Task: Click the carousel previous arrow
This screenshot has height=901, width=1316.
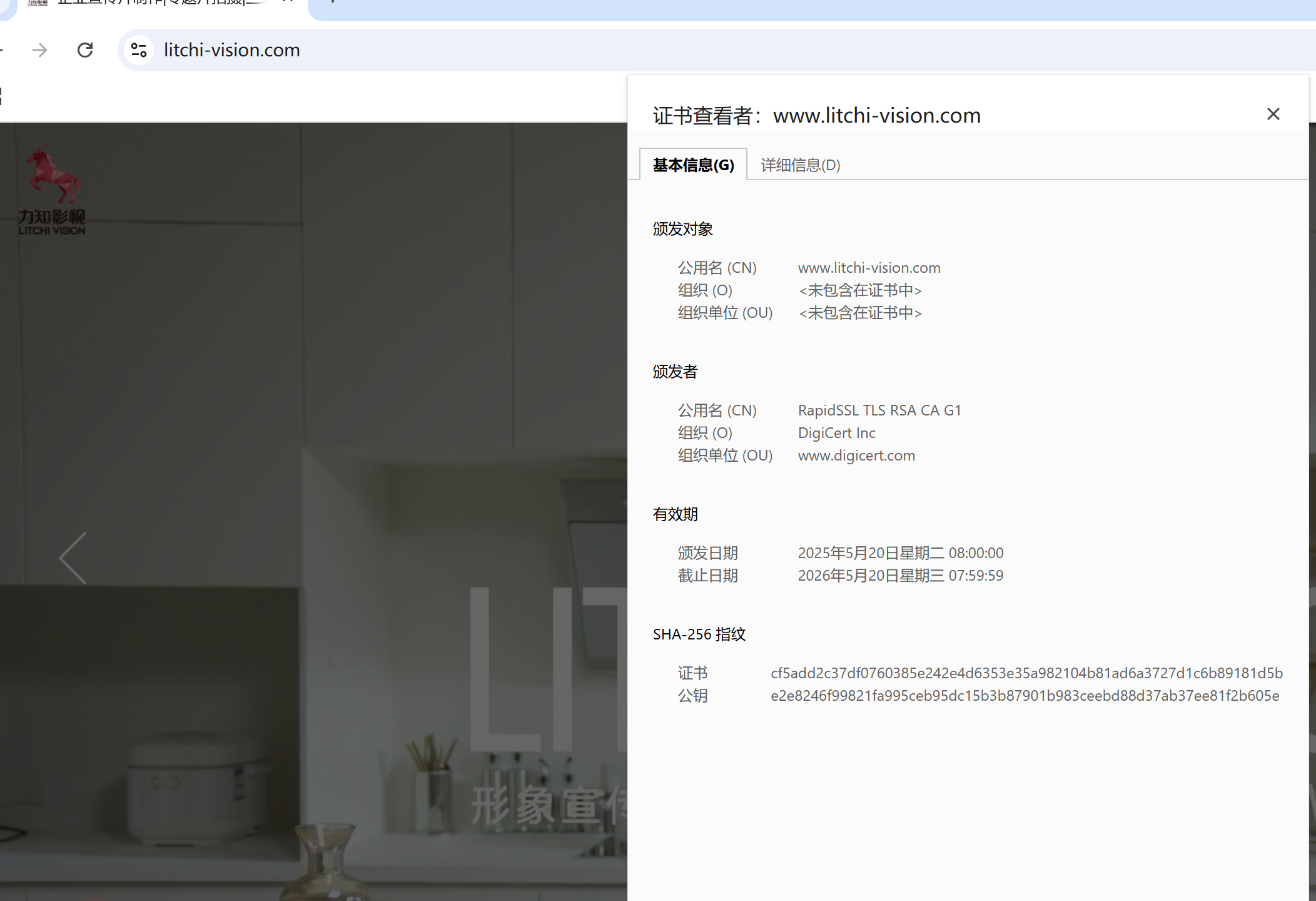Action: point(74,558)
